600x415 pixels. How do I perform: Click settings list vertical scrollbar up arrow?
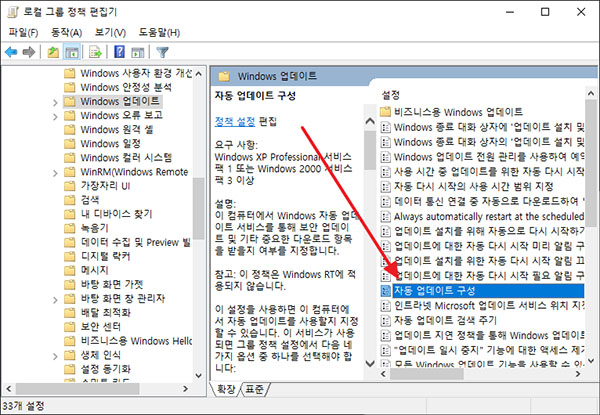pos(591,93)
